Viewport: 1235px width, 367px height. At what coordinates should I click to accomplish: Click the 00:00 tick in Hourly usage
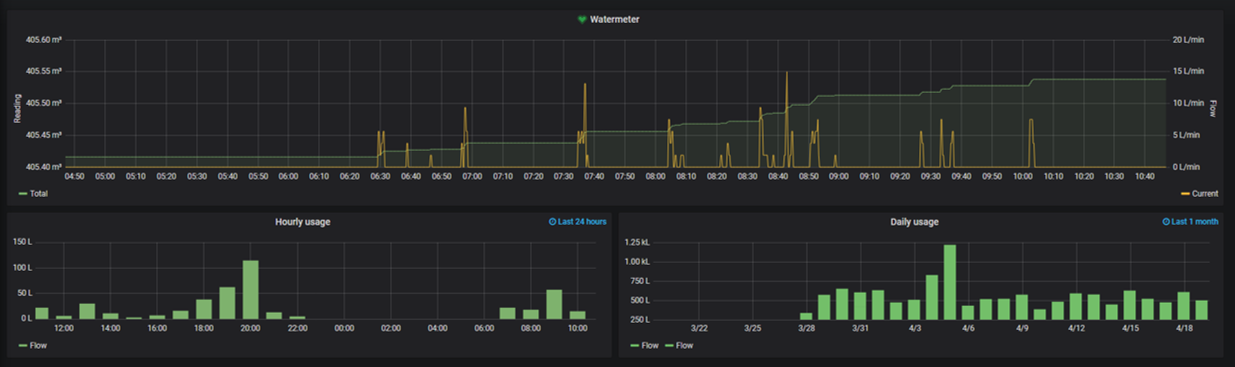[x=343, y=328]
